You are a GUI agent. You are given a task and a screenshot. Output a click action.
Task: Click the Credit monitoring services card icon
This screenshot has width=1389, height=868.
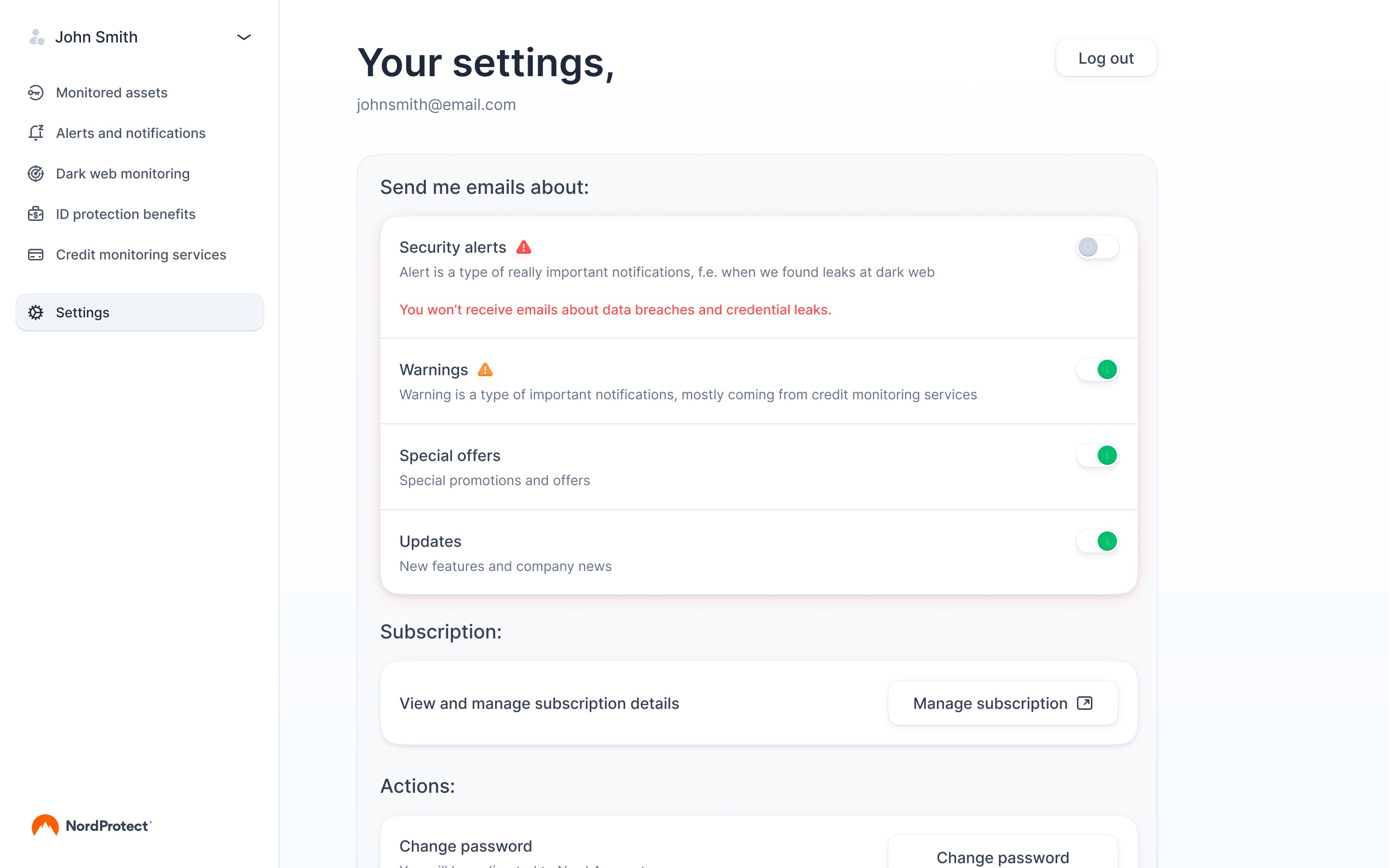click(36, 255)
